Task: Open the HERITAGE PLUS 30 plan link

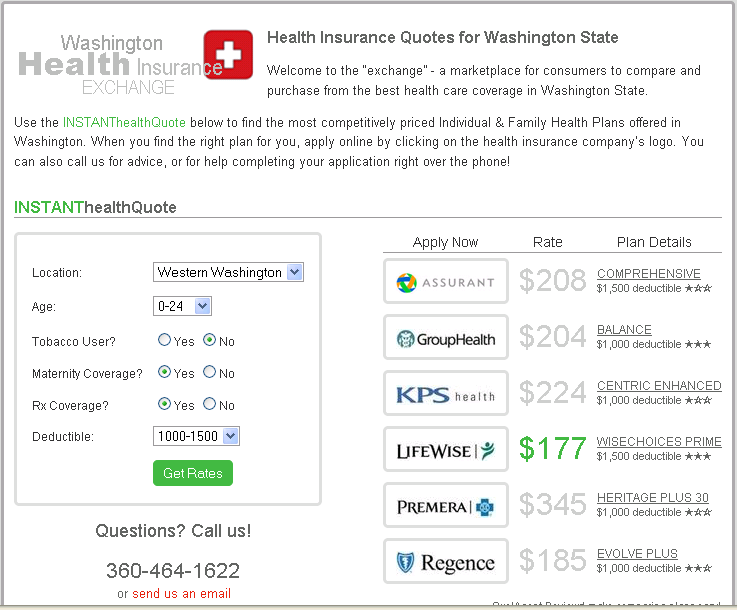Action: click(x=652, y=498)
